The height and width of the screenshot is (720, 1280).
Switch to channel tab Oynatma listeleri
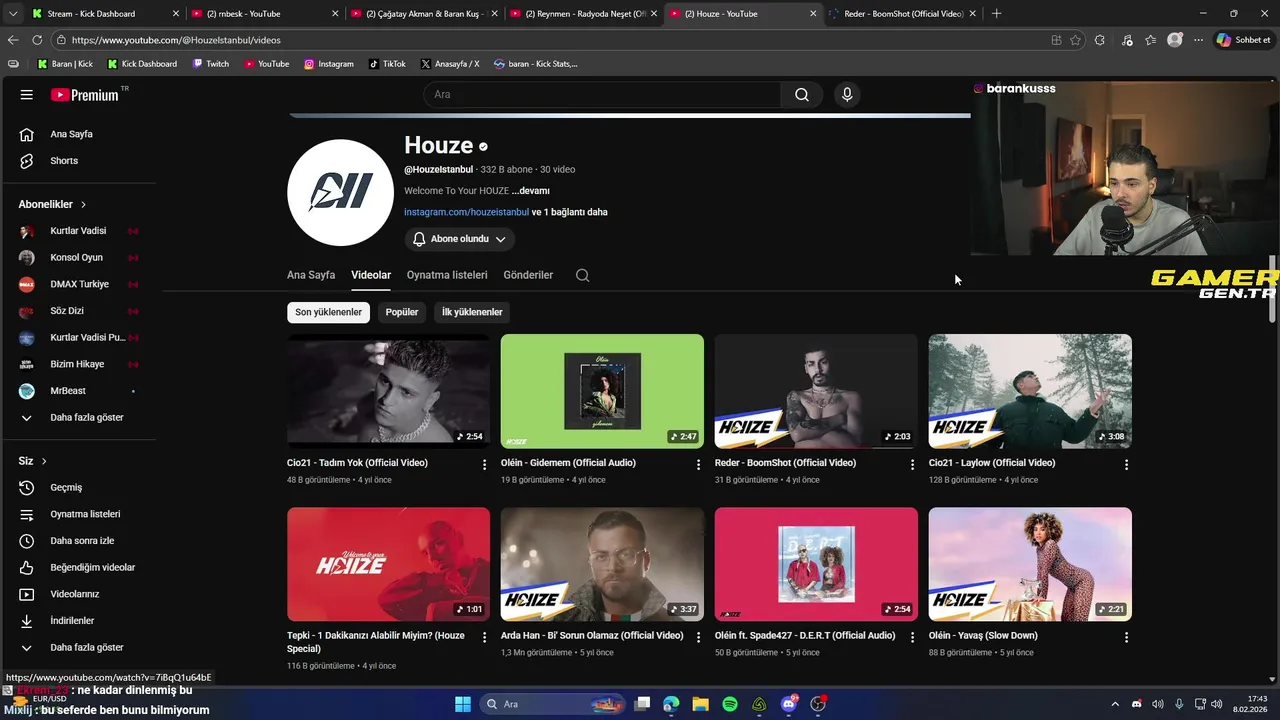[447, 275]
